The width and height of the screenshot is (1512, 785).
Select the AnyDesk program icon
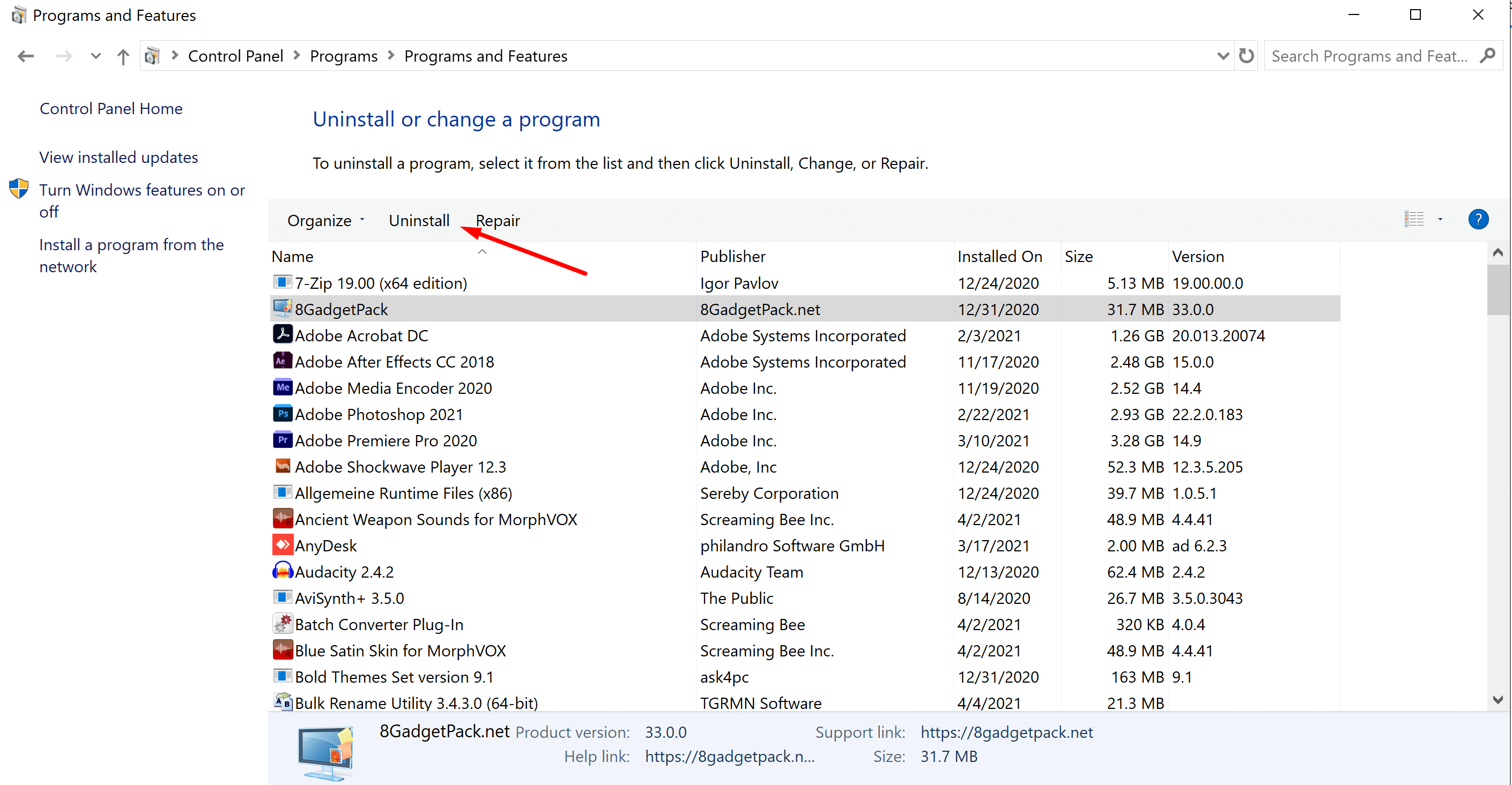(x=283, y=545)
